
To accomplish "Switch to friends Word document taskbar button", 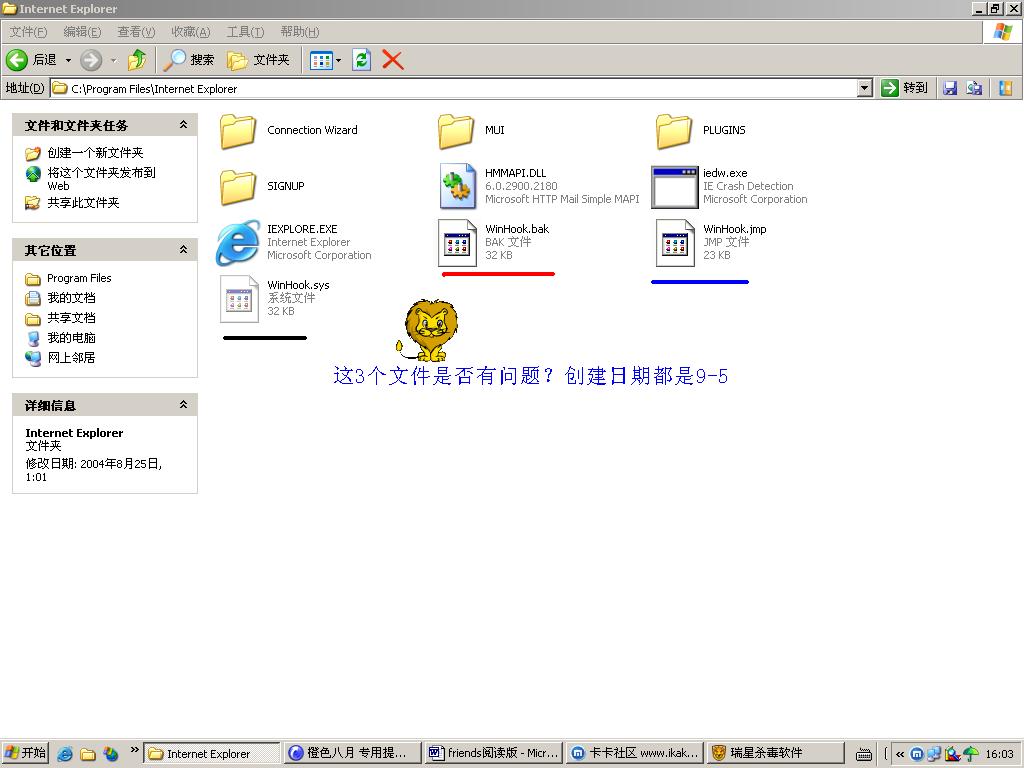I will [493, 754].
